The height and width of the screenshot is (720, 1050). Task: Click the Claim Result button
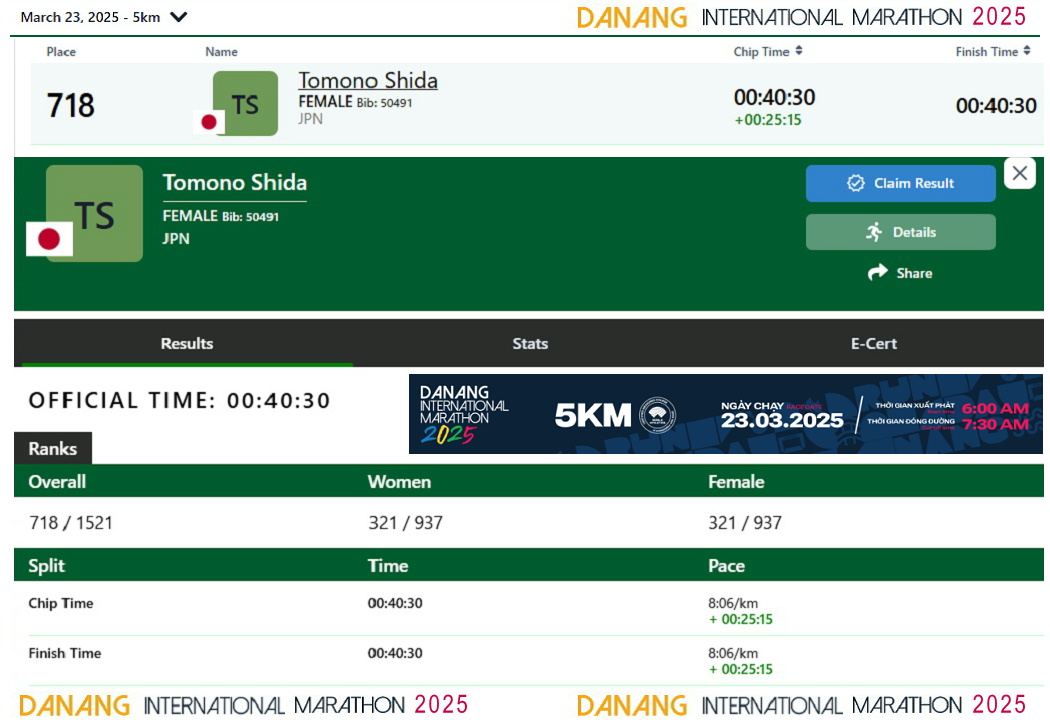900,184
